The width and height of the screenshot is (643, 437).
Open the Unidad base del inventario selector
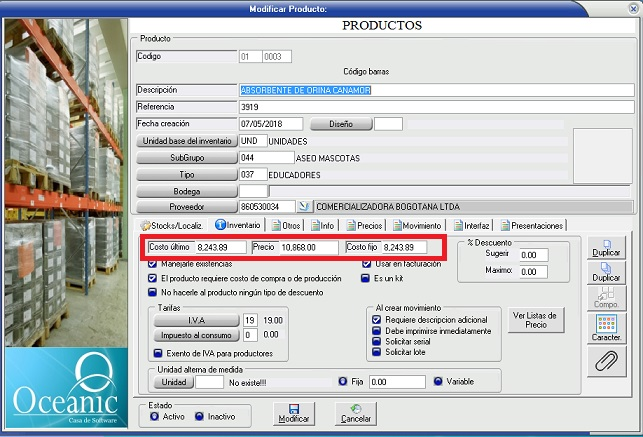point(186,141)
